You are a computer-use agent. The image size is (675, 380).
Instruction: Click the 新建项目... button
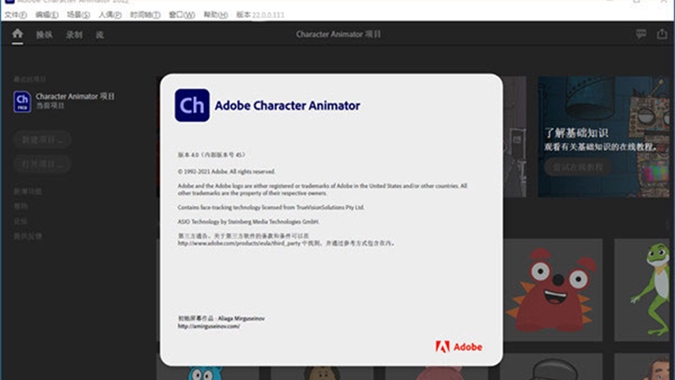click(x=42, y=140)
